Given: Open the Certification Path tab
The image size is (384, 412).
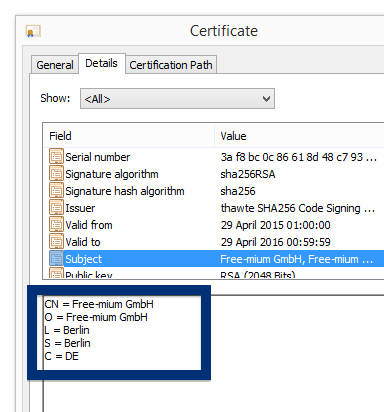Looking at the screenshot, I should pyautogui.click(x=171, y=65).
